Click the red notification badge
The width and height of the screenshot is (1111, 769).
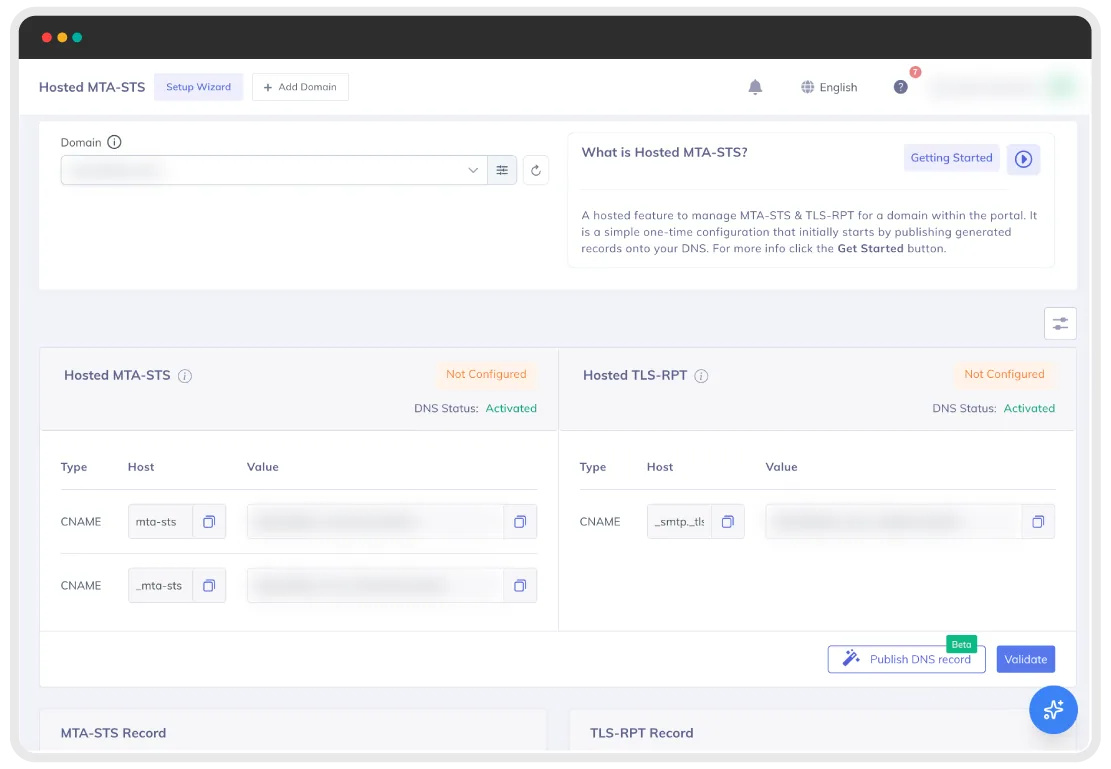point(915,72)
